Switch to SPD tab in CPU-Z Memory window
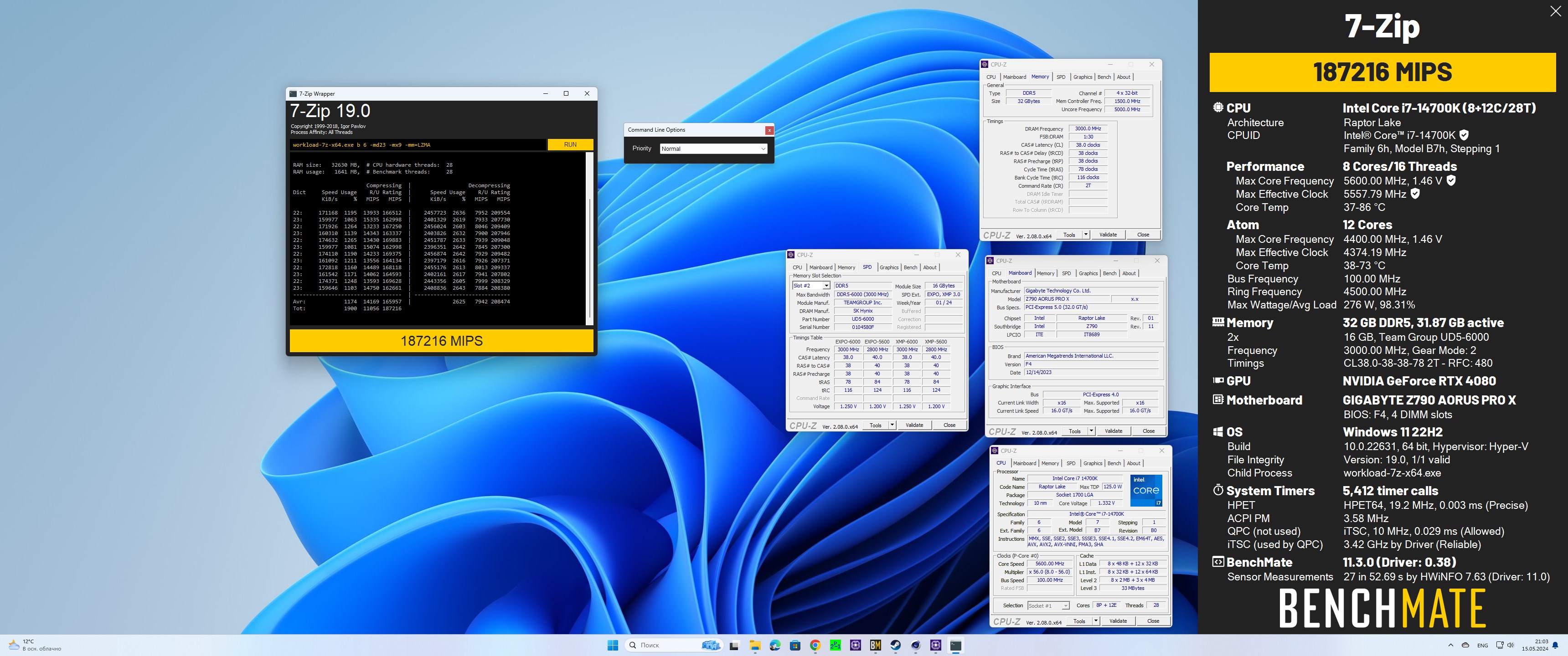1568x656 pixels. [x=1061, y=77]
